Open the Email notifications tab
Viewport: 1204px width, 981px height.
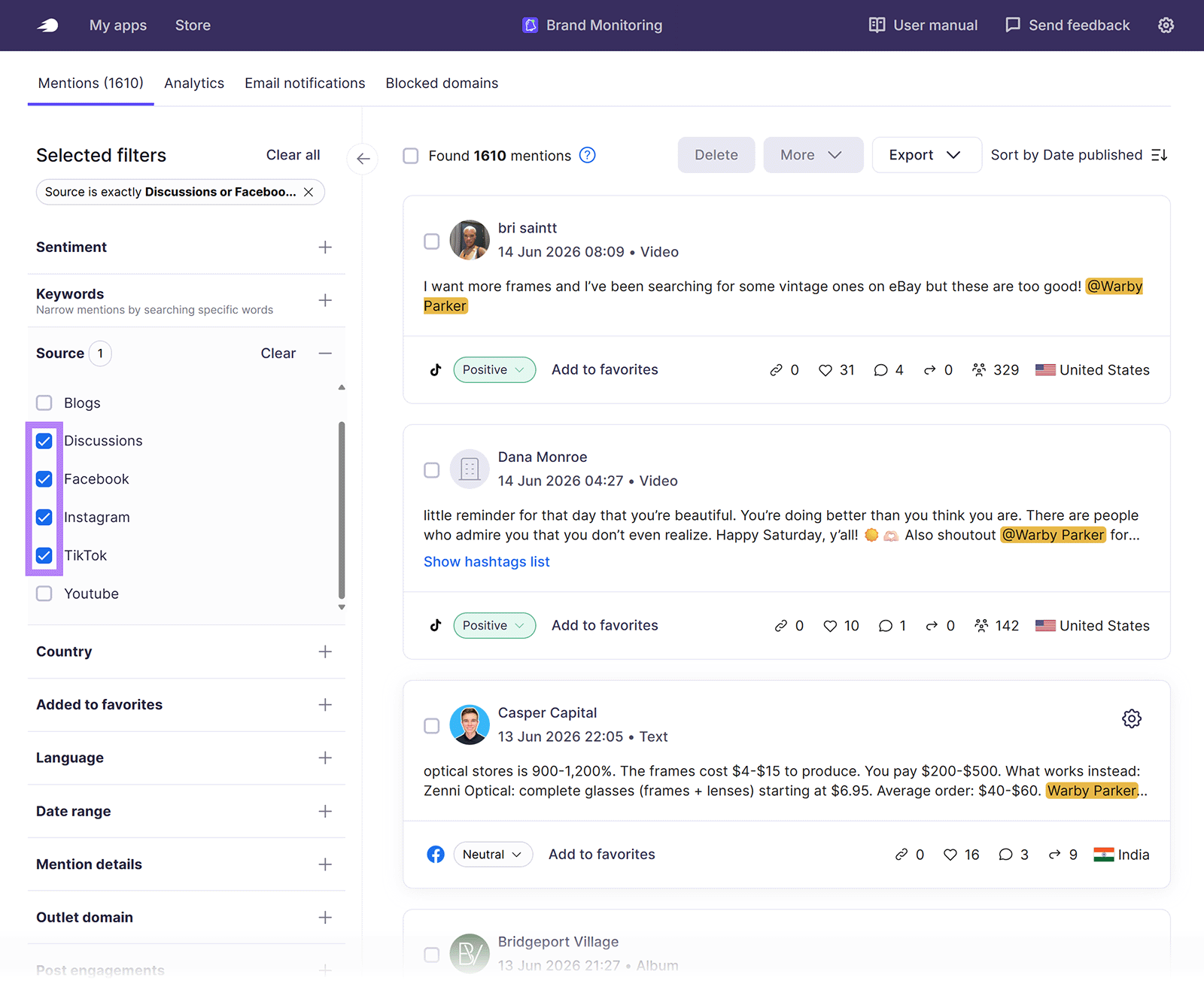[x=305, y=84]
